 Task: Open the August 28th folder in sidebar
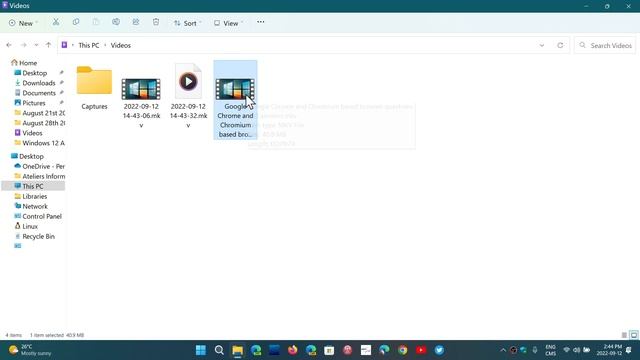[x=39, y=123]
